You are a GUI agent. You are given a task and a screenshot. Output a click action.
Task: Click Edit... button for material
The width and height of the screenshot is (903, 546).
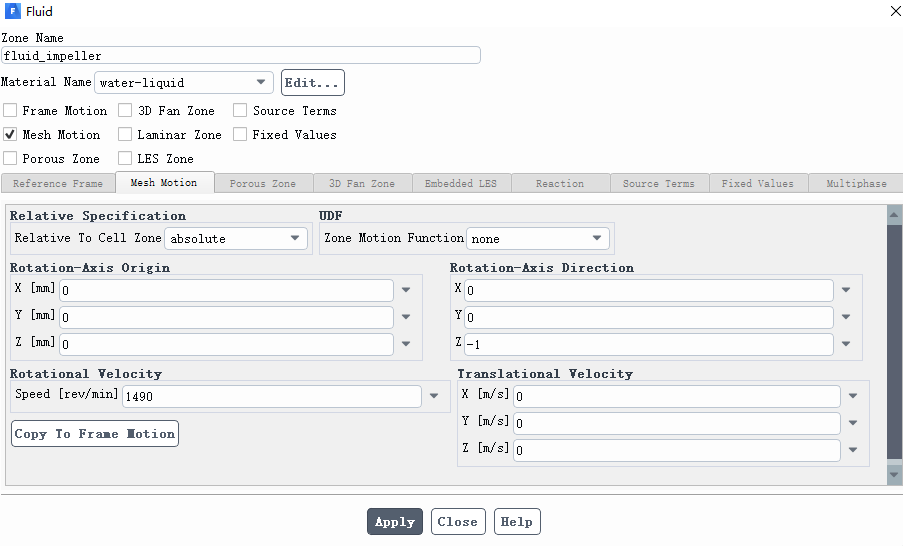click(313, 82)
